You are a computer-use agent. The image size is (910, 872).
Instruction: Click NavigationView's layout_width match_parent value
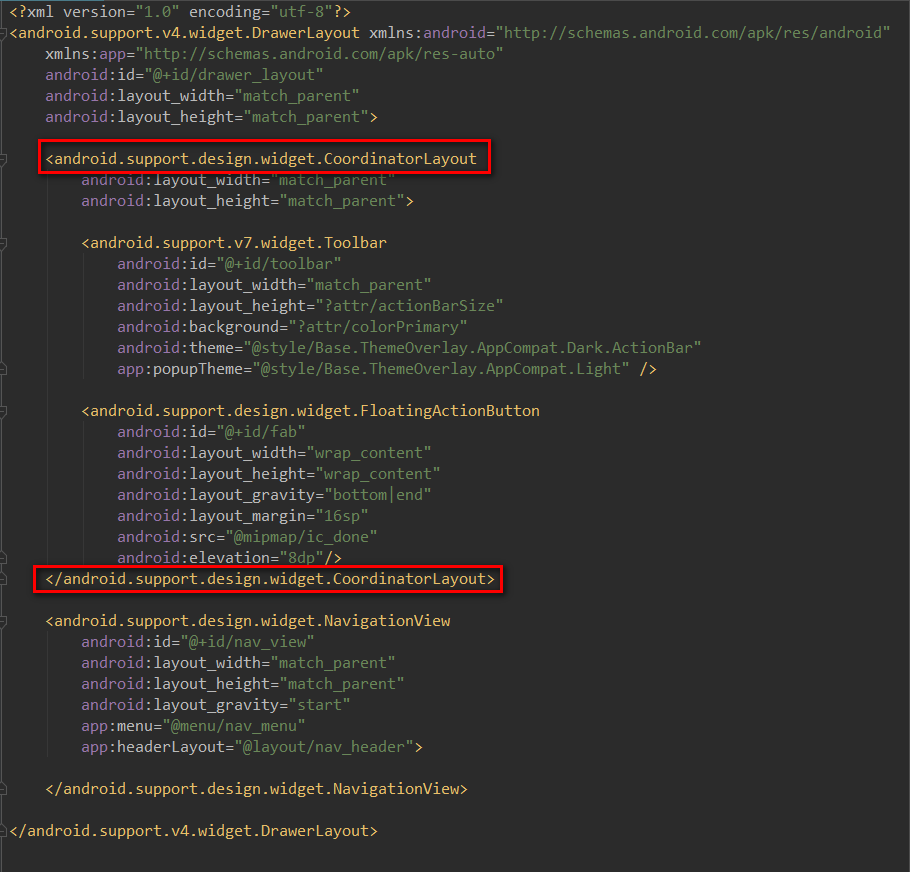click(333, 663)
